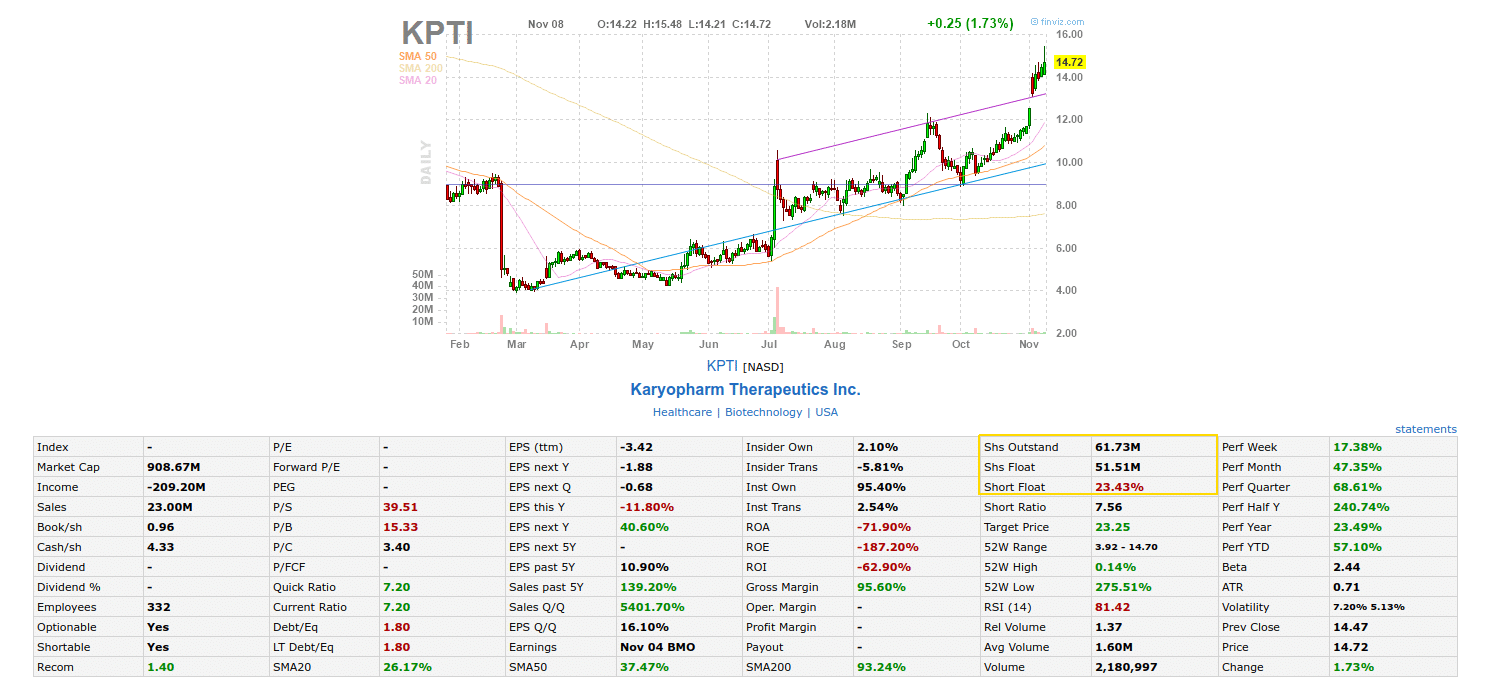Select the Debt/Eq value 1.80

click(x=396, y=627)
